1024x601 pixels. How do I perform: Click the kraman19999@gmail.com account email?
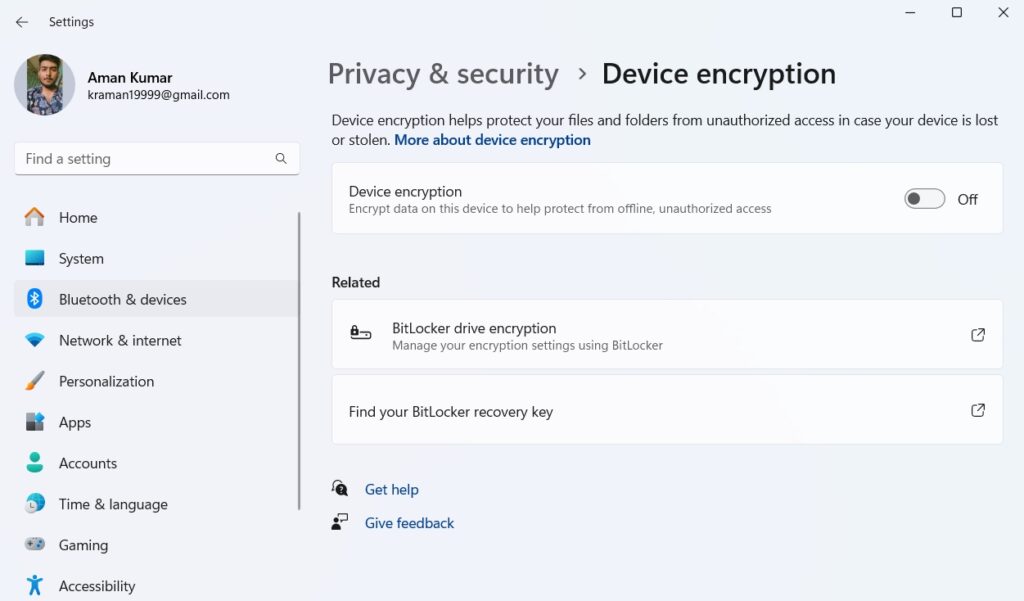point(159,95)
